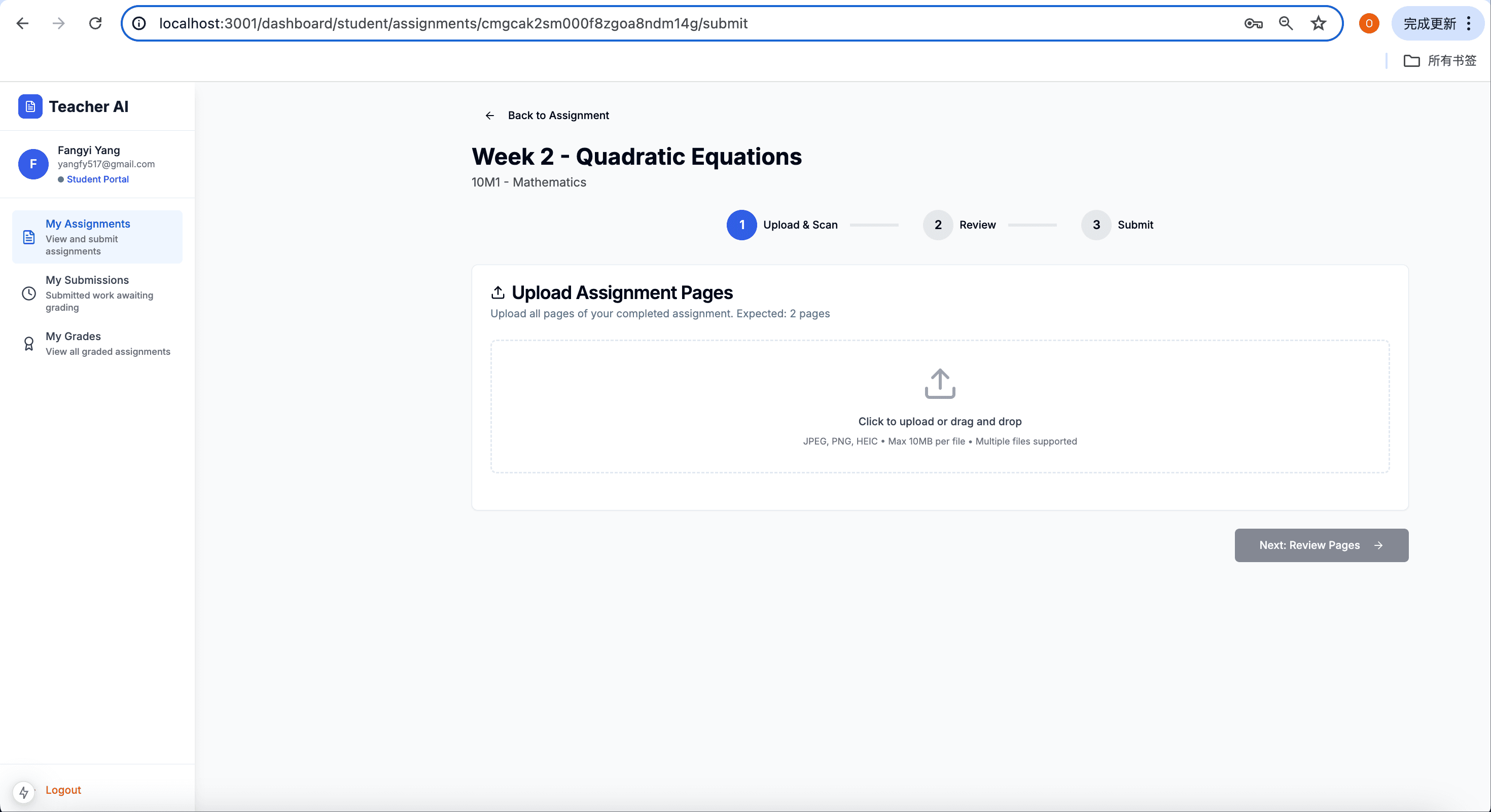
Task: Select the My Submissions clock icon
Action: pos(29,293)
